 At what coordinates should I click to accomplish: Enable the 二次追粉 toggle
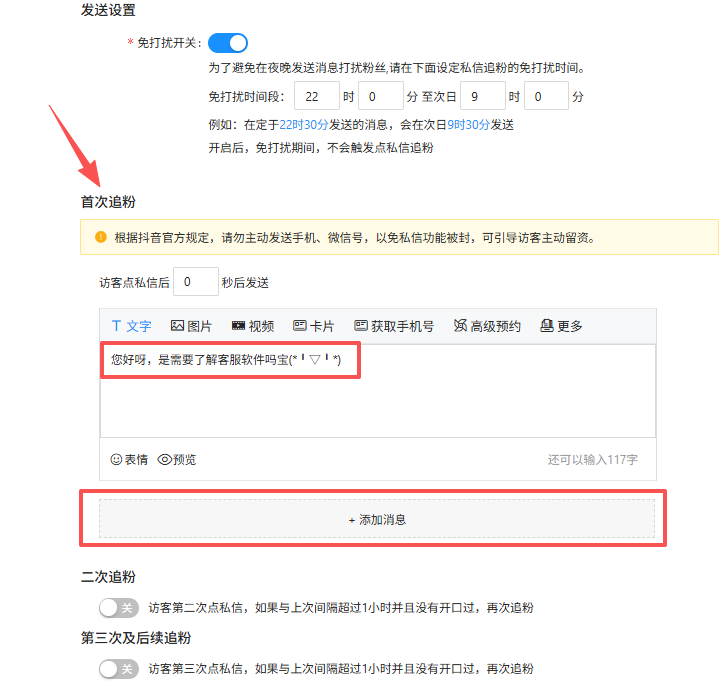click(x=118, y=607)
